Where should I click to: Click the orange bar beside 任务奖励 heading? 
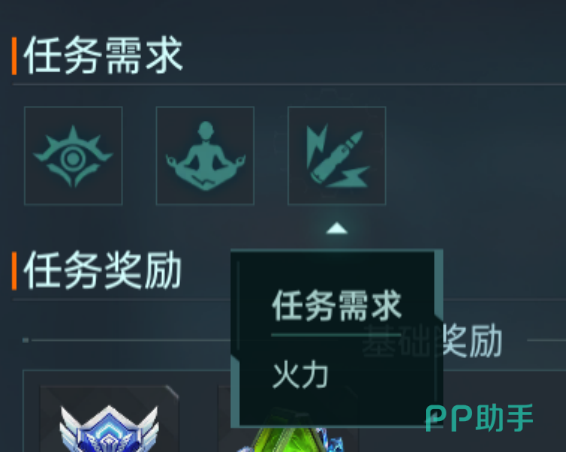[14, 271]
